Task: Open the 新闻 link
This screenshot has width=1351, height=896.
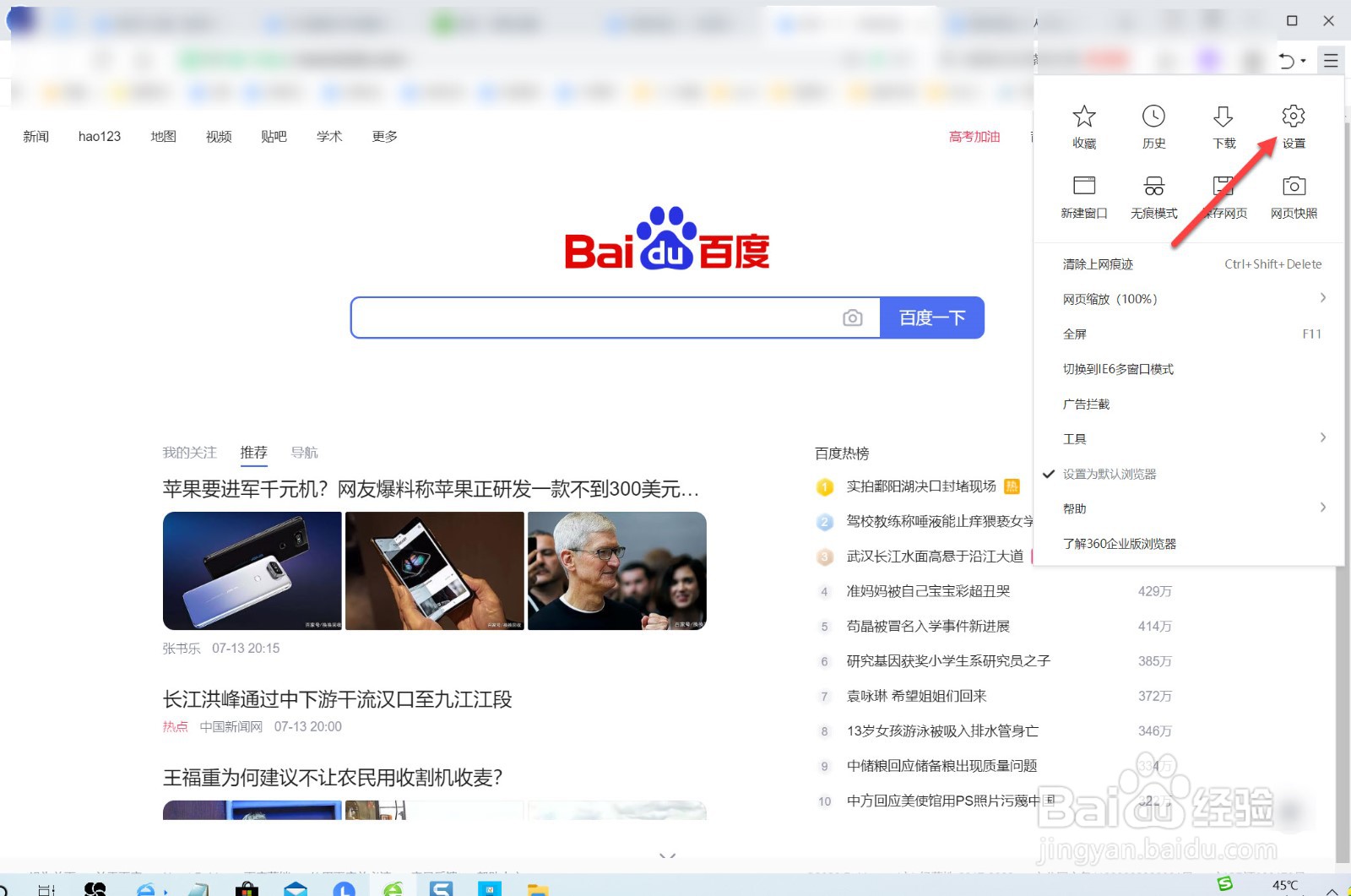Action: pyautogui.click(x=35, y=136)
